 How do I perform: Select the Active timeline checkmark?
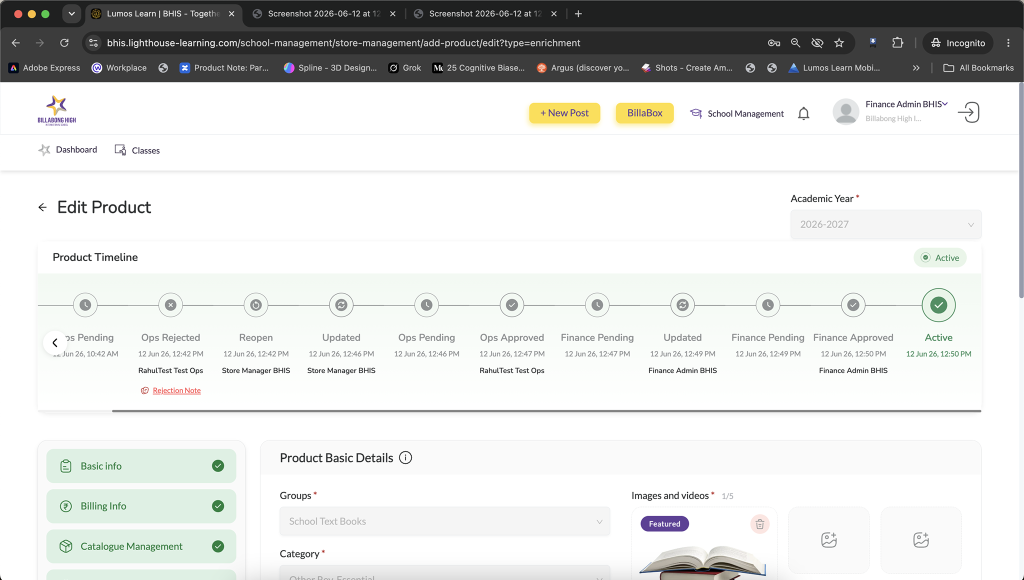(x=938, y=305)
